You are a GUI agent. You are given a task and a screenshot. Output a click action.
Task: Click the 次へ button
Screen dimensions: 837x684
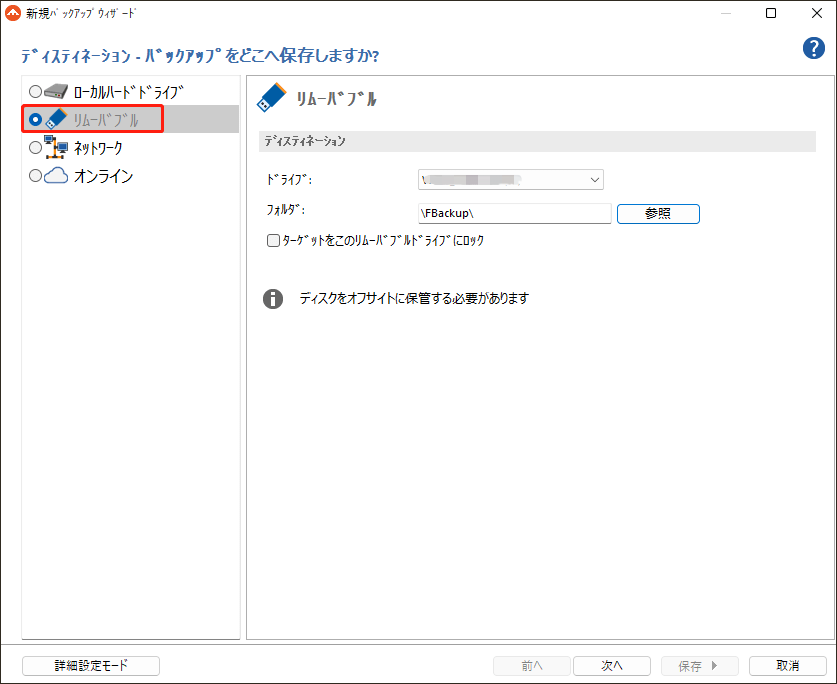612,666
